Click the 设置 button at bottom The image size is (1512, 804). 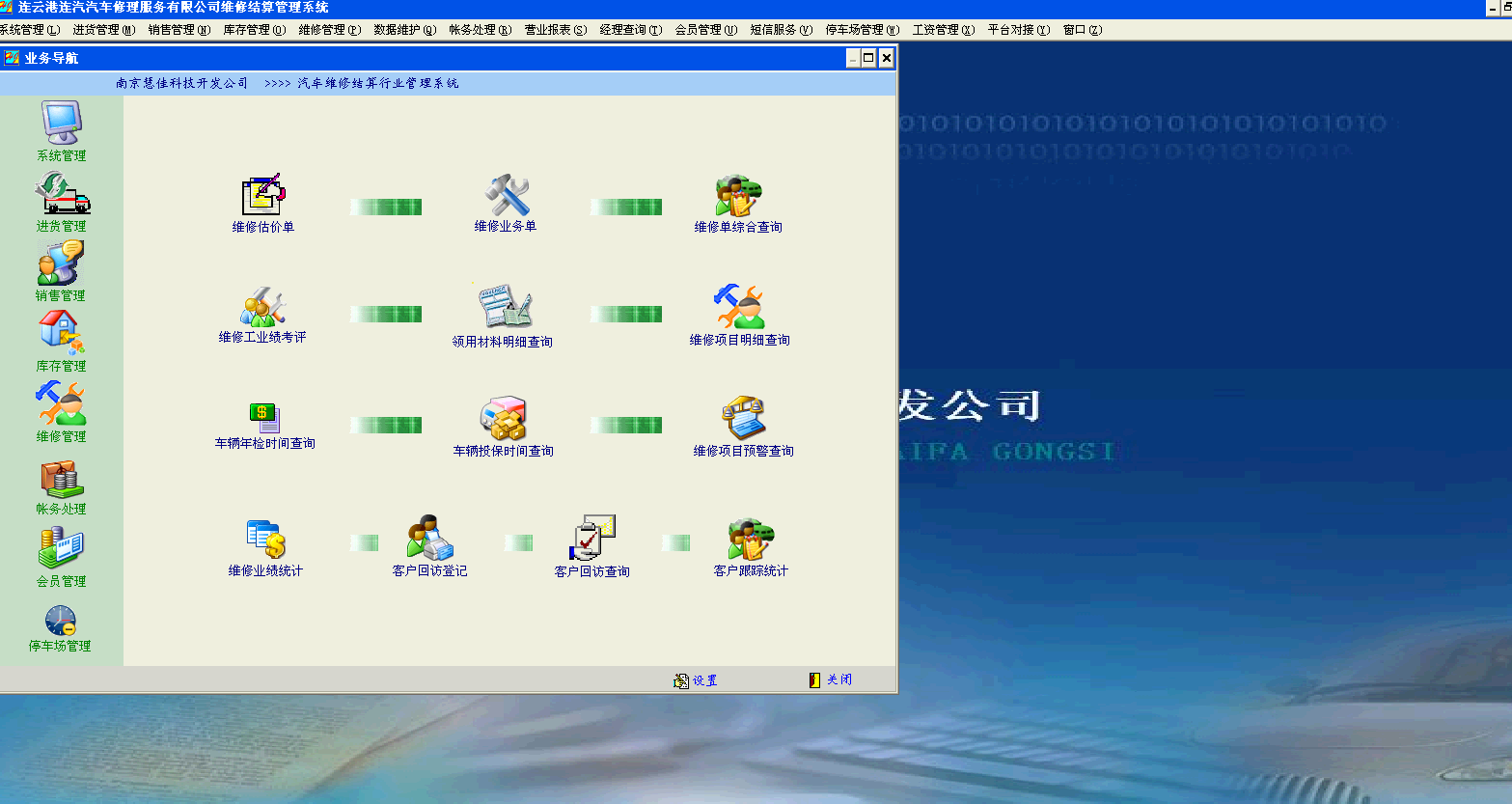click(696, 680)
